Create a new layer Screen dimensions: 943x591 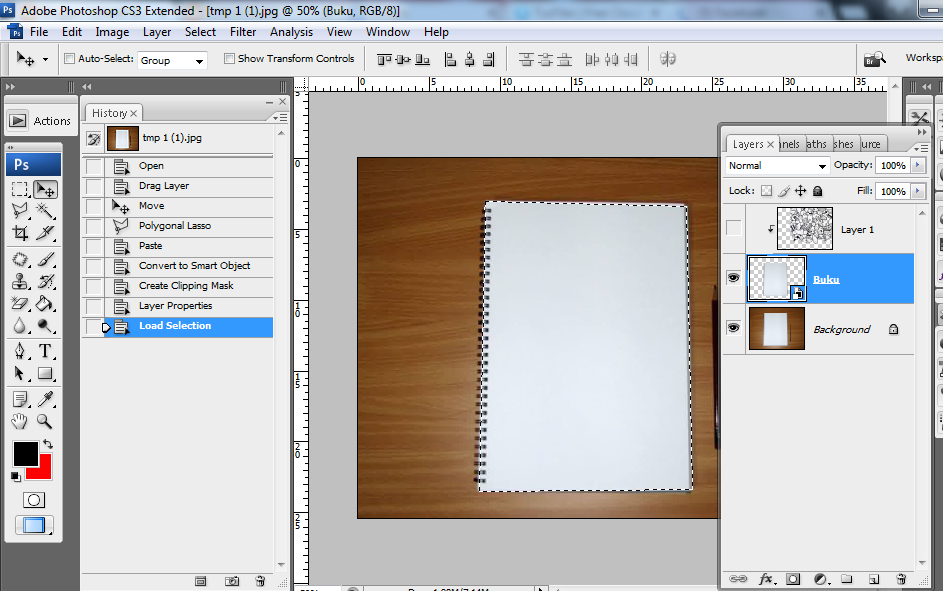pyautogui.click(x=874, y=579)
